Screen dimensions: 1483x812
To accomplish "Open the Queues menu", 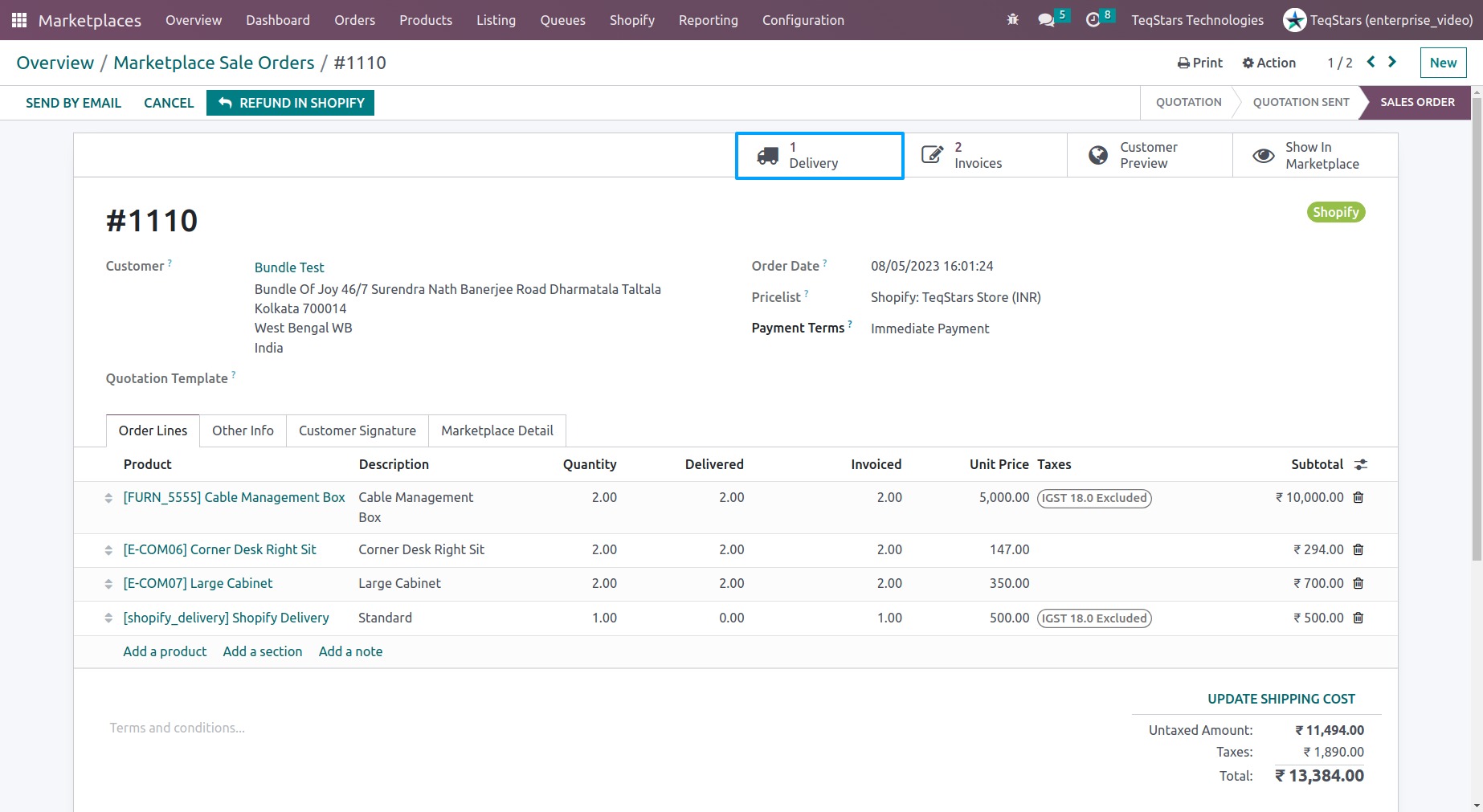I will pos(562,20).
